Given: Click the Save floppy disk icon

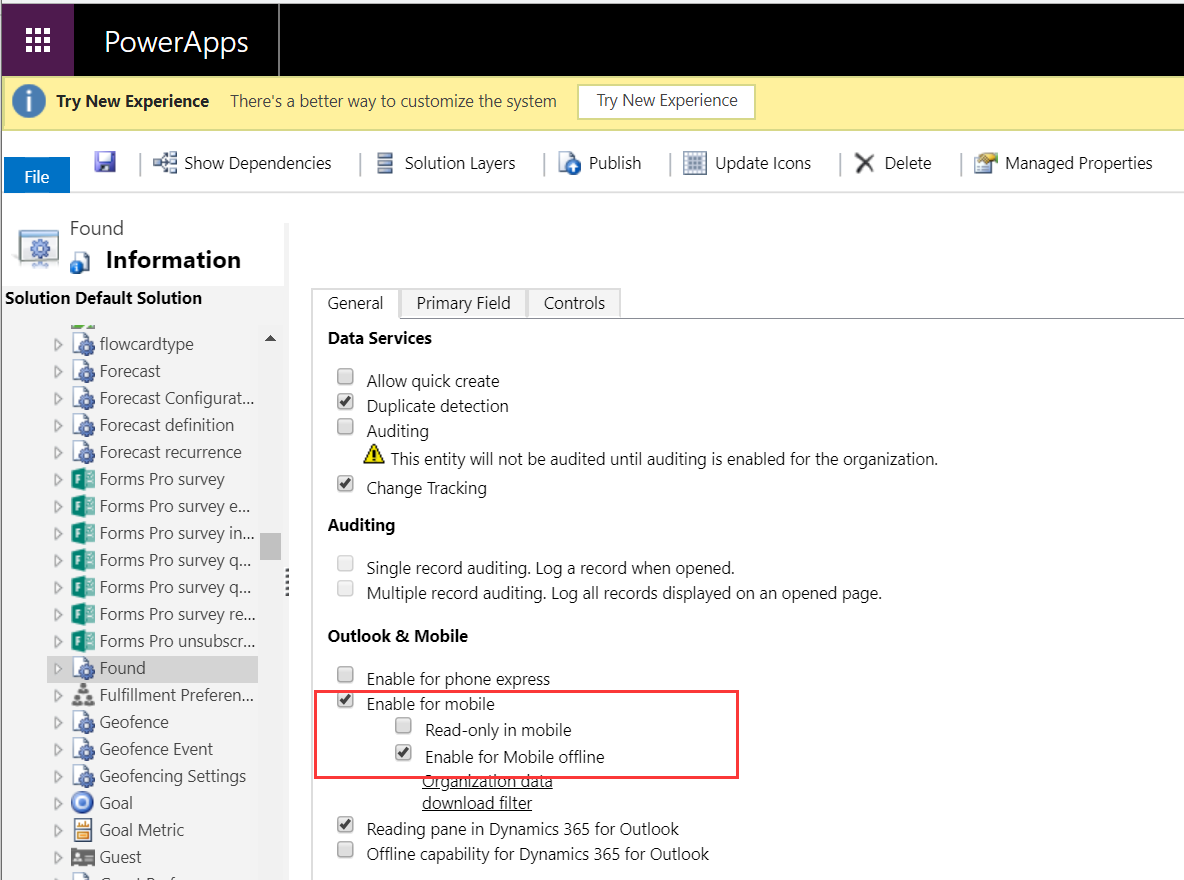Looking at the screenshot, I should click(105, 162).
